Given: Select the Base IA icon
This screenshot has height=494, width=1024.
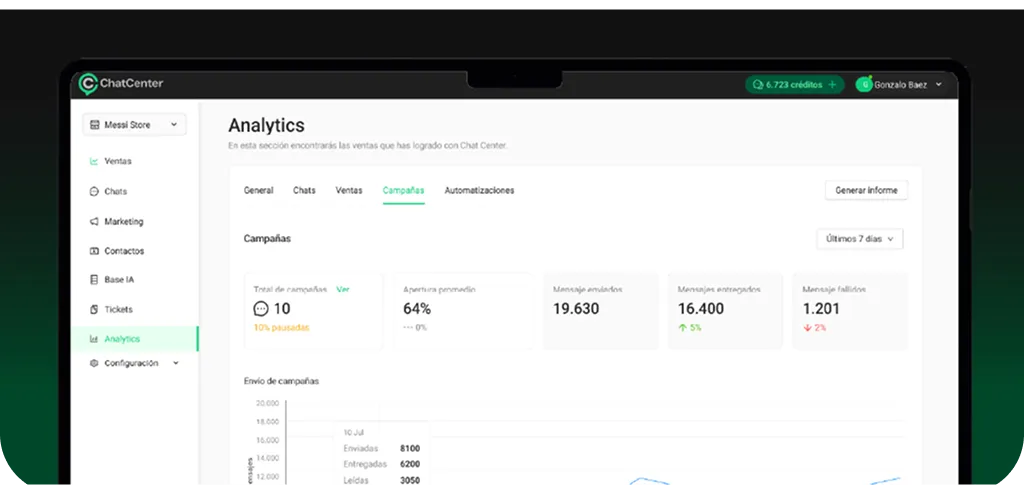Looking at the screenshot, I should (x=94, y=280).
